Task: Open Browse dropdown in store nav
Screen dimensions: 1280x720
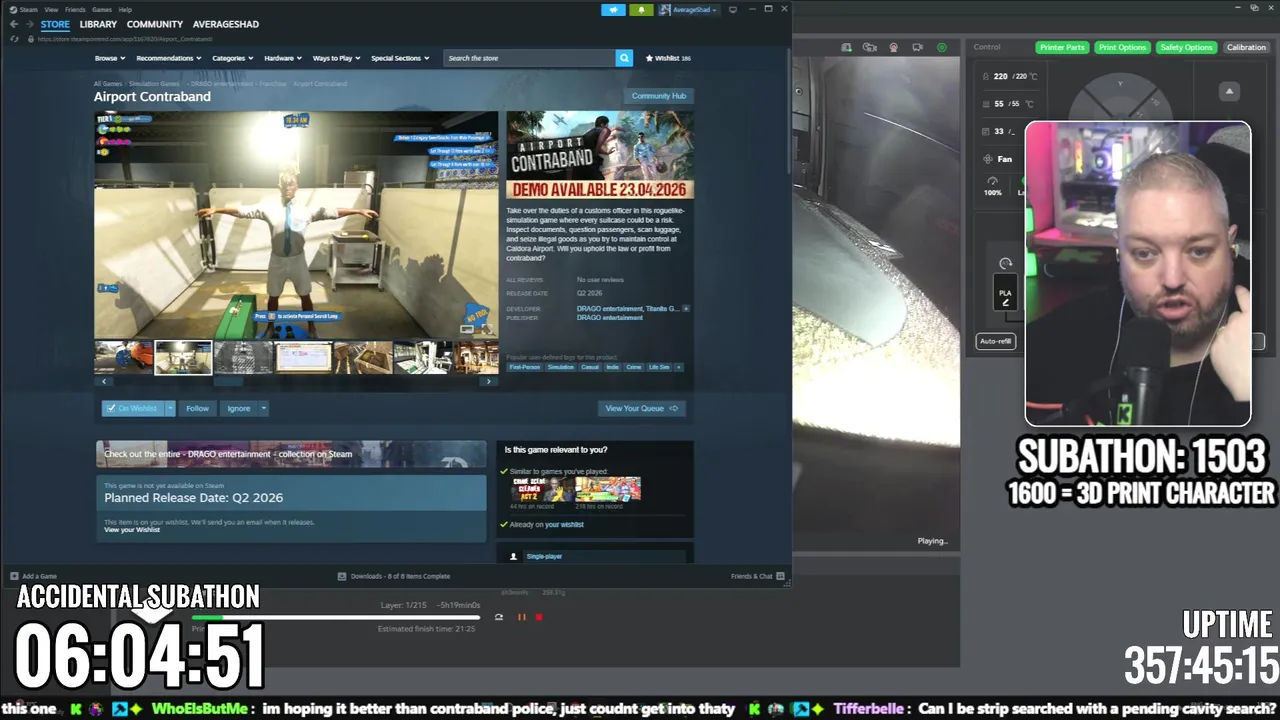Action: [x=109, y=58]
